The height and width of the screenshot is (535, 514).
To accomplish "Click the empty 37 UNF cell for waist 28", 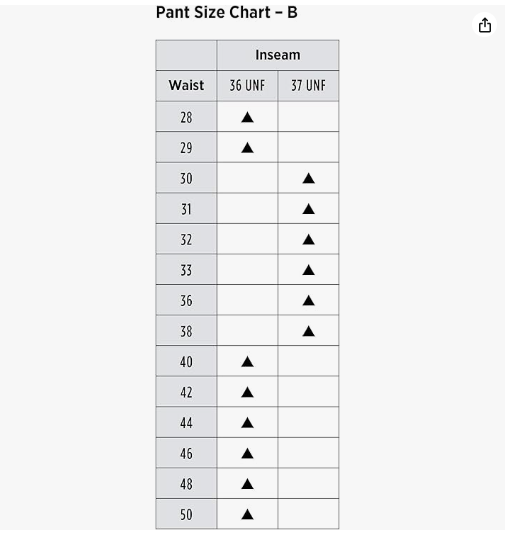I will [308, 117].
